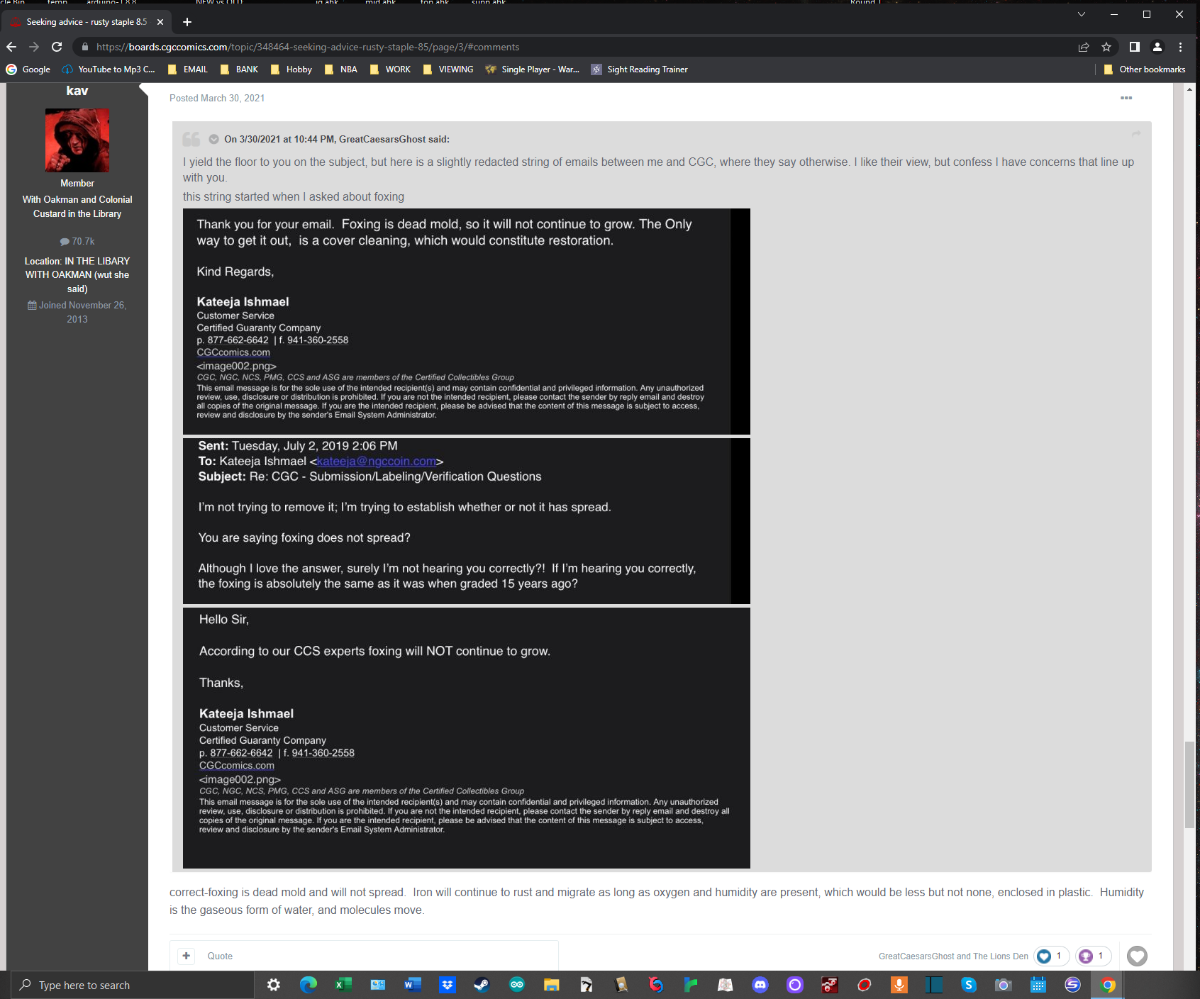Open Discord from the taskbar
This screenshot has width=1200, height=999.
[x=760, y=985]
